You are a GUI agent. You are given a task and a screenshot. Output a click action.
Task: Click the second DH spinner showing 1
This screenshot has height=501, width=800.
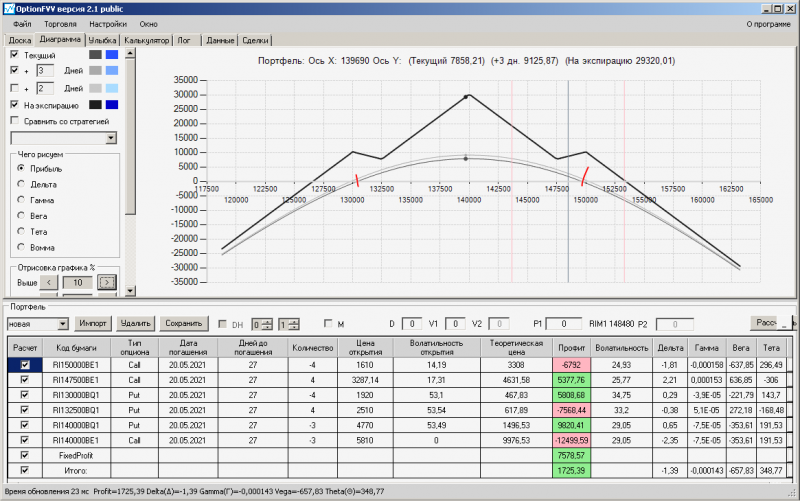(x=289, y=324)
